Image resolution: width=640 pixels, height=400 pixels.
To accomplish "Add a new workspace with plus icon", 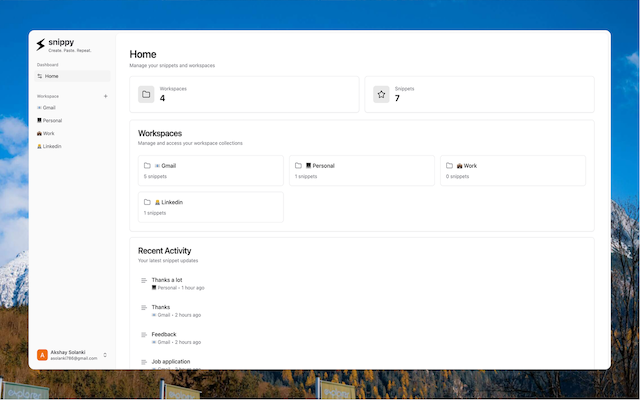I will tap(106, 96).
